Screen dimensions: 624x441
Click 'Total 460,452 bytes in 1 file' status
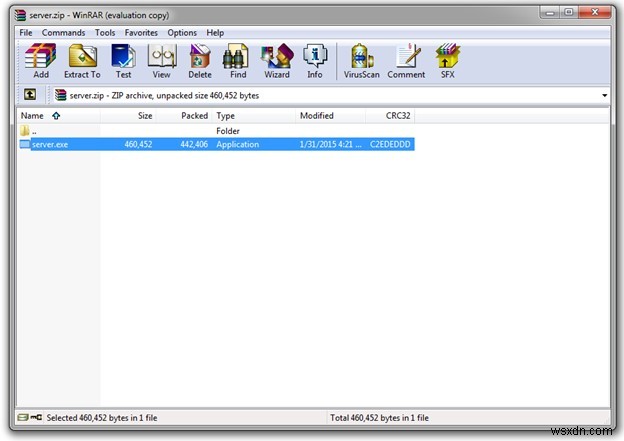[379, 418]
